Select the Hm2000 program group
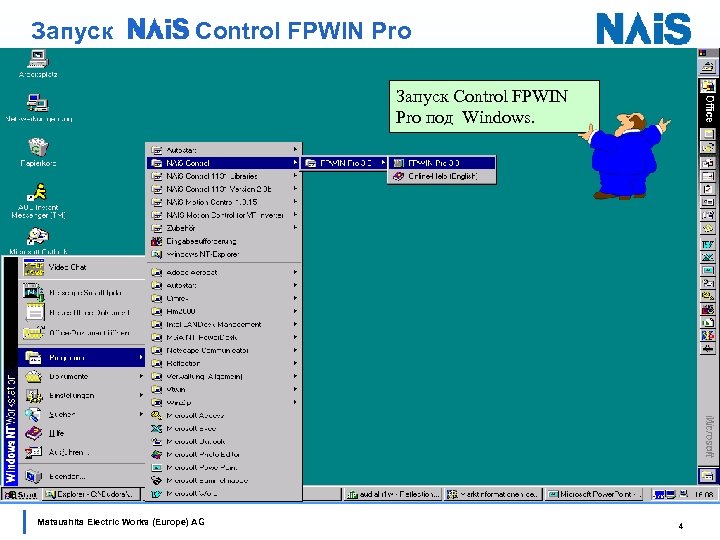Viewport: 720px width, 540px height. click(x=224, y=311)
